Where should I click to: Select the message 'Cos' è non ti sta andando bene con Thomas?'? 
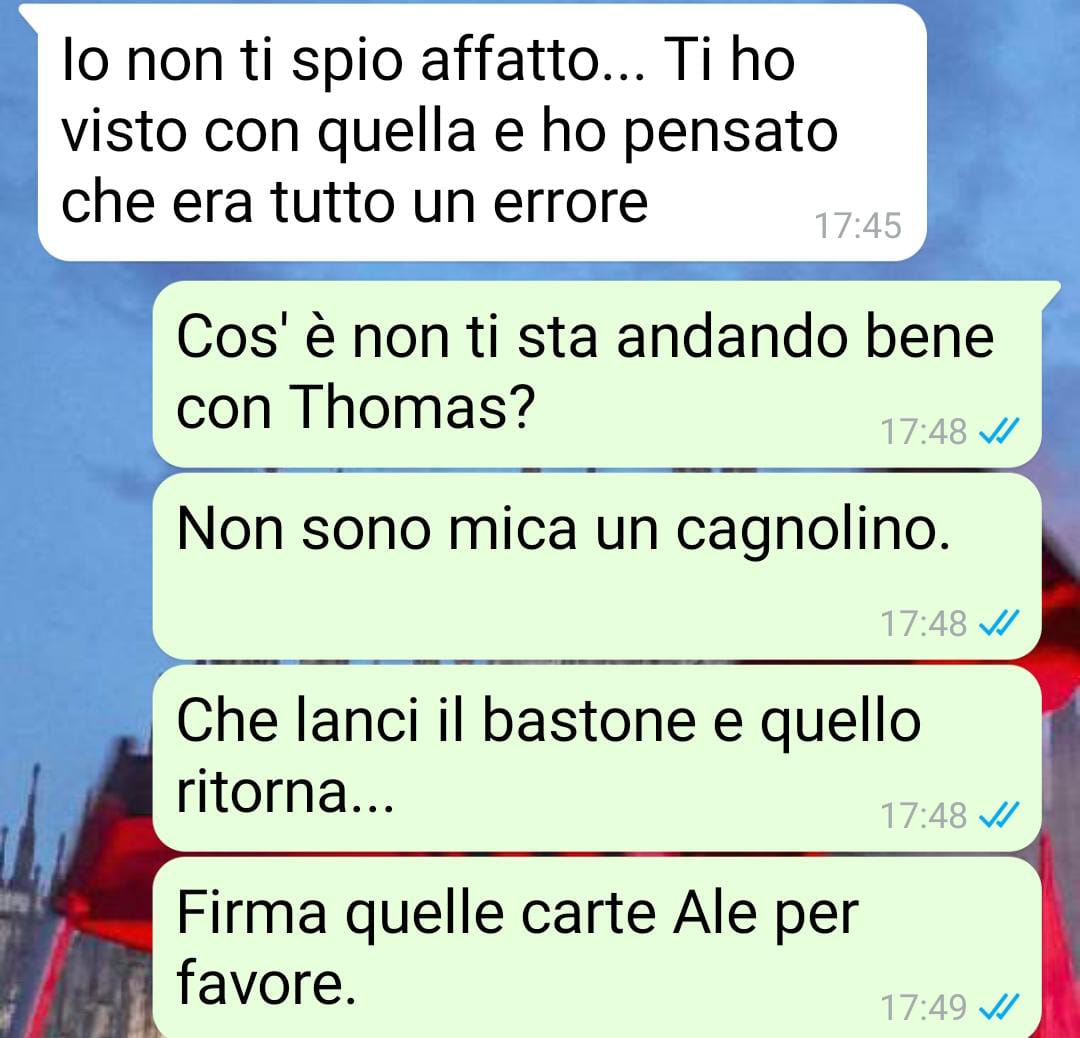[x=596, y=373]
